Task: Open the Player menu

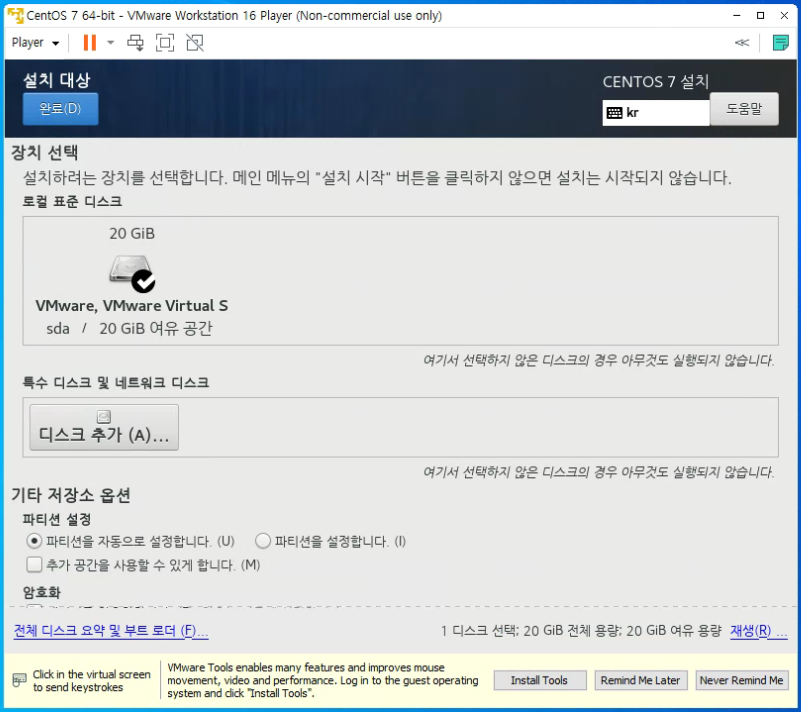Action: click(35, 42)
